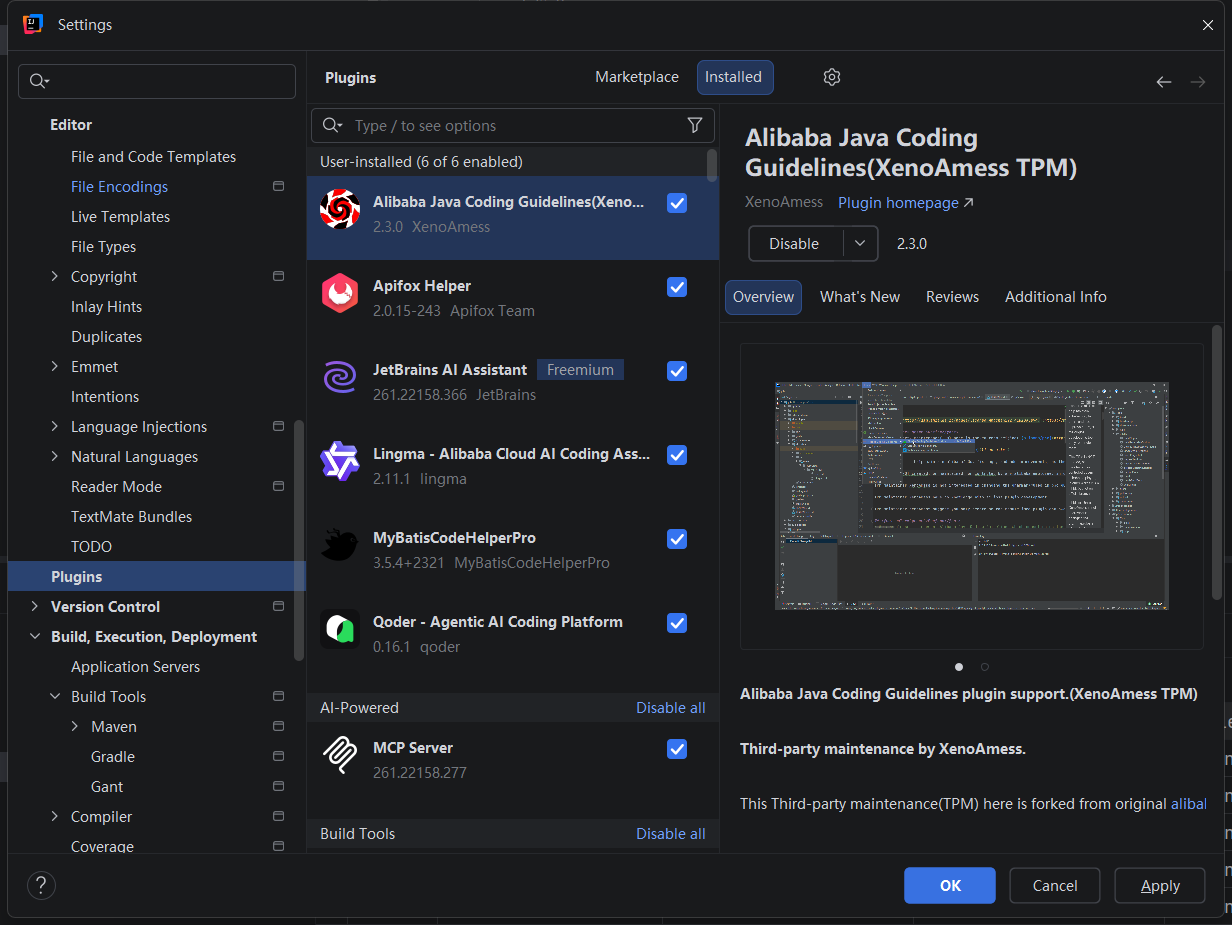Click the Apply button
This screenshot has width=1232, height=925.
coord(1160,885)
